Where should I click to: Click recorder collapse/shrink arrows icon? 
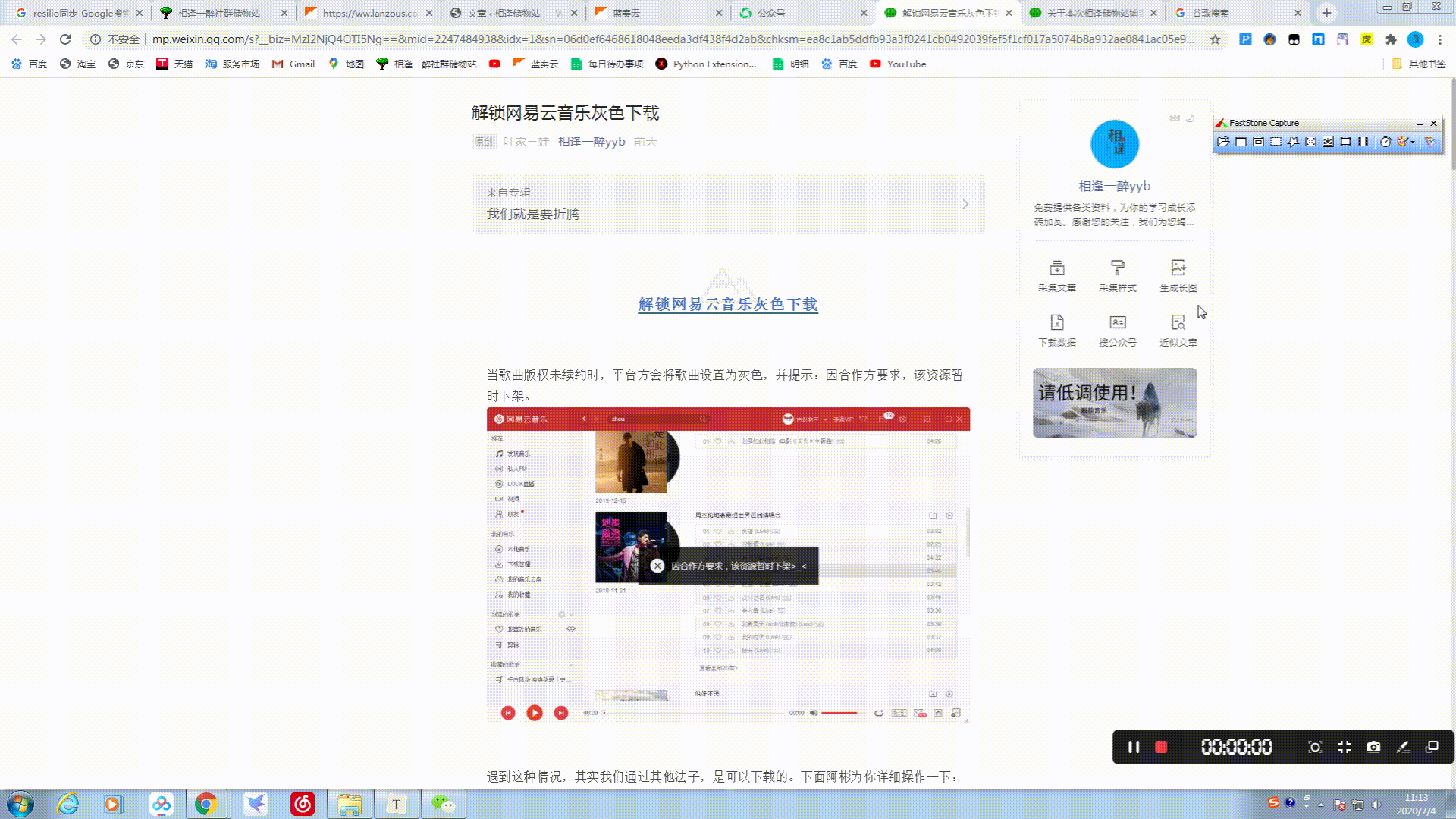(x=1345, y=747)
